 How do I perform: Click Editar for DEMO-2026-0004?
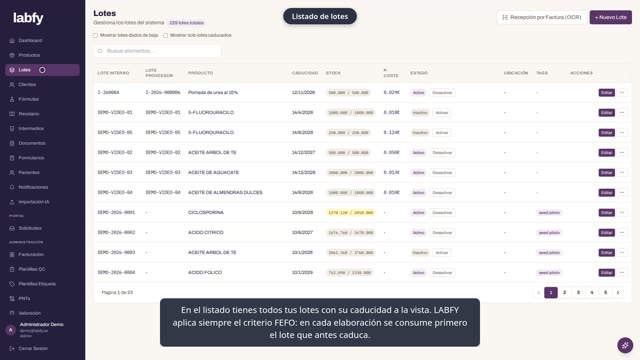pos(607,273)
